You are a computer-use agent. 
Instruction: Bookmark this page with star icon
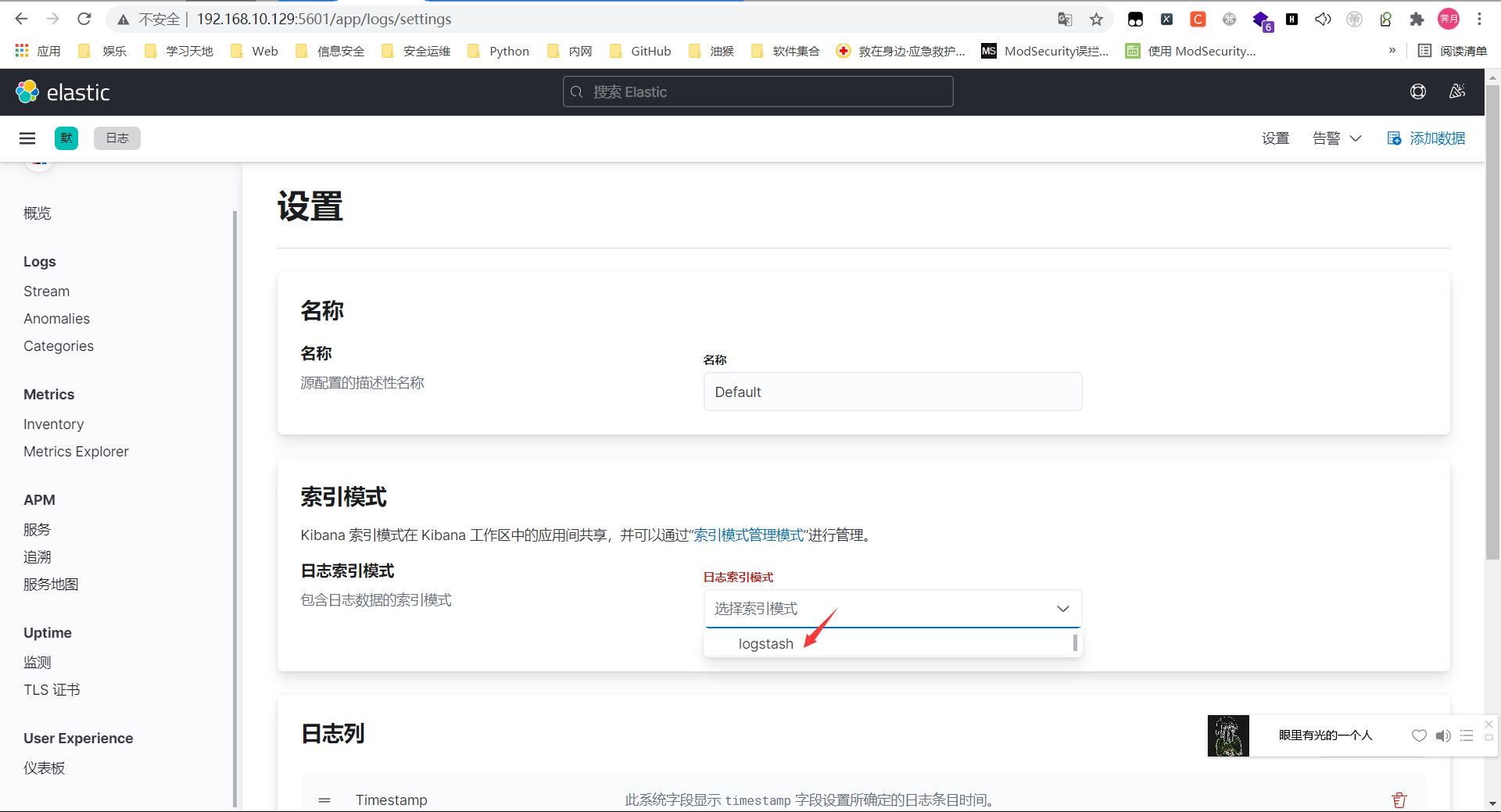click(1096, 20)
